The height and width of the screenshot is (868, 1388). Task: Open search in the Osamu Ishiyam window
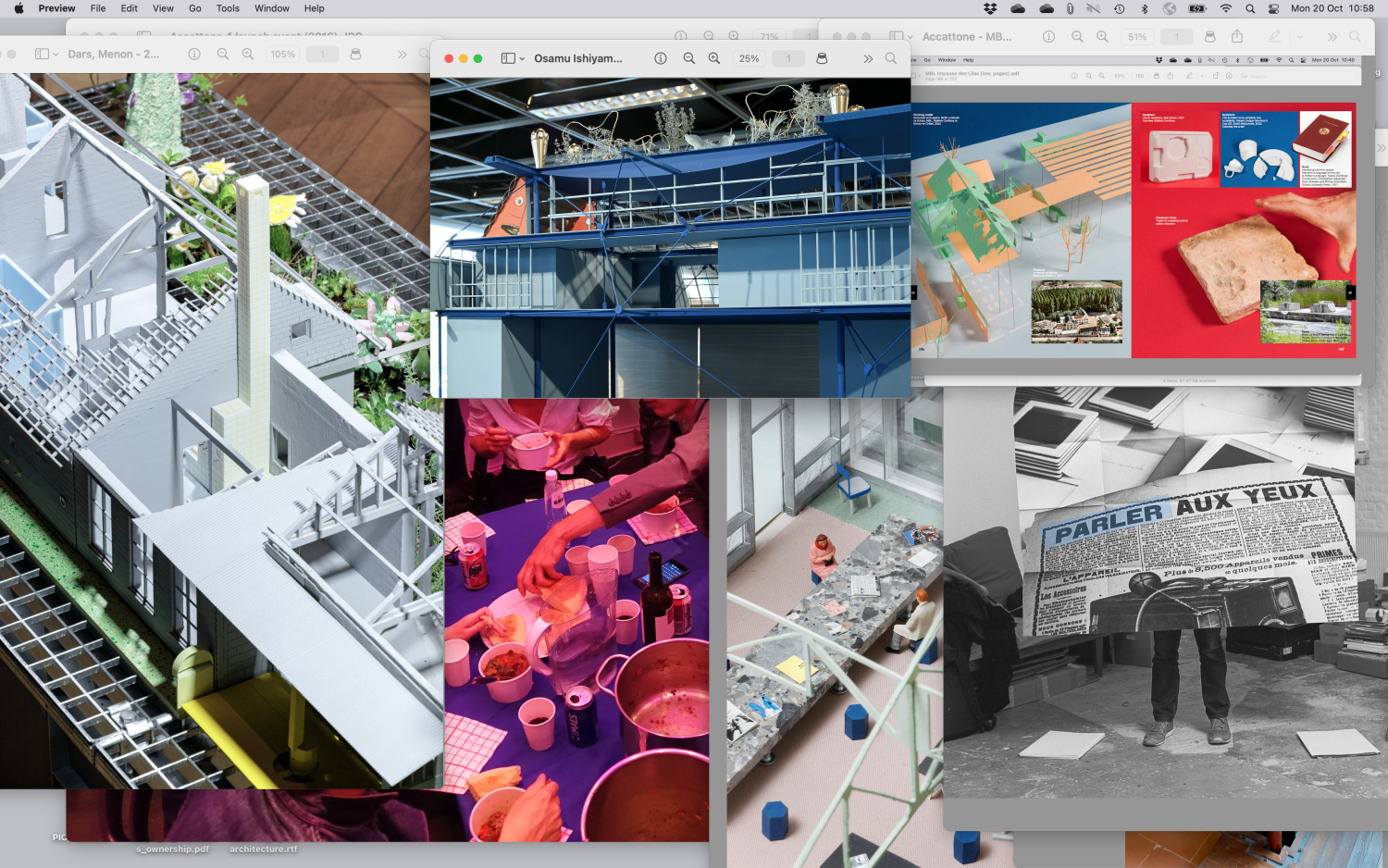pos(891,58)
